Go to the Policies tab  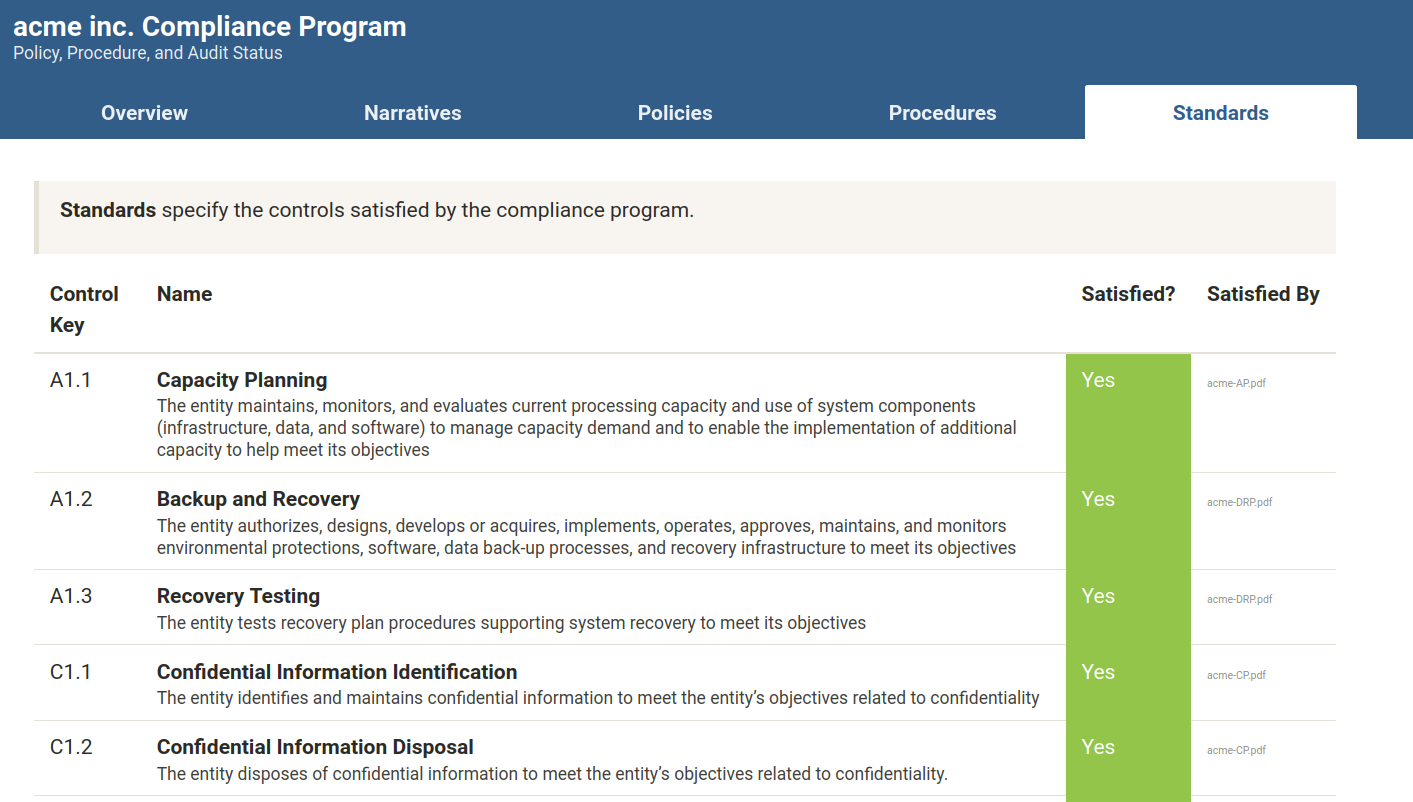coord(675,113)
